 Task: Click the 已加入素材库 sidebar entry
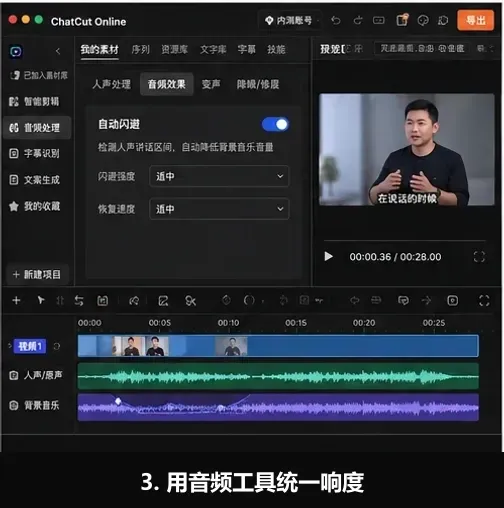(39, 75)
